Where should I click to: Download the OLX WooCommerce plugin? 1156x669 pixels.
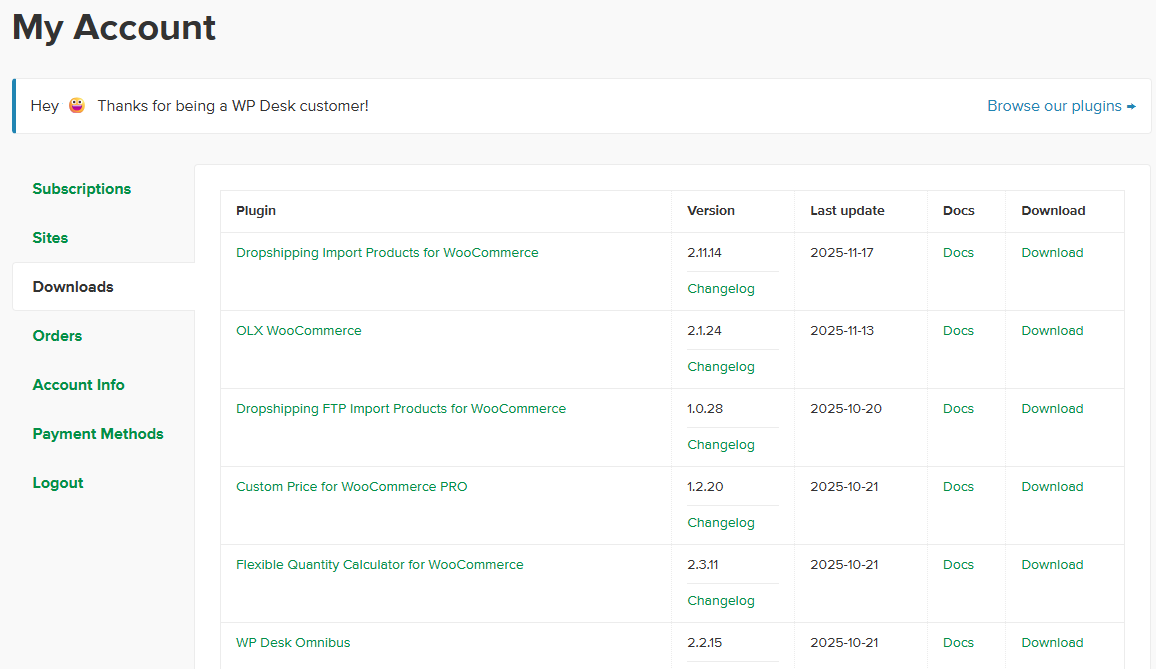[x=1052, y=331]
